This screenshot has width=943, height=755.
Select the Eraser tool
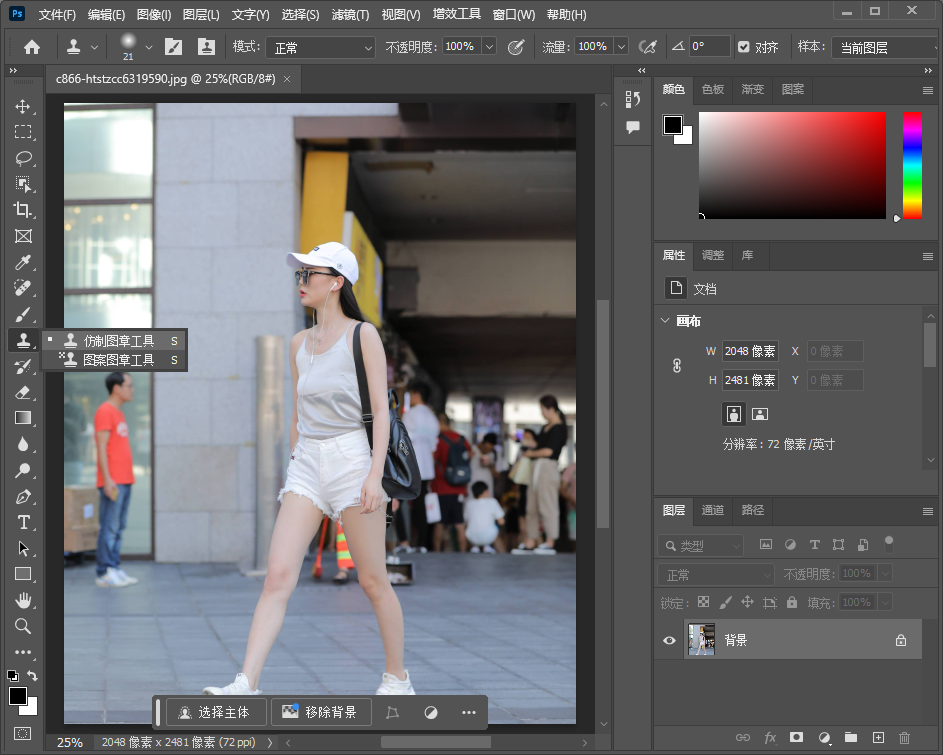point(23,392)
